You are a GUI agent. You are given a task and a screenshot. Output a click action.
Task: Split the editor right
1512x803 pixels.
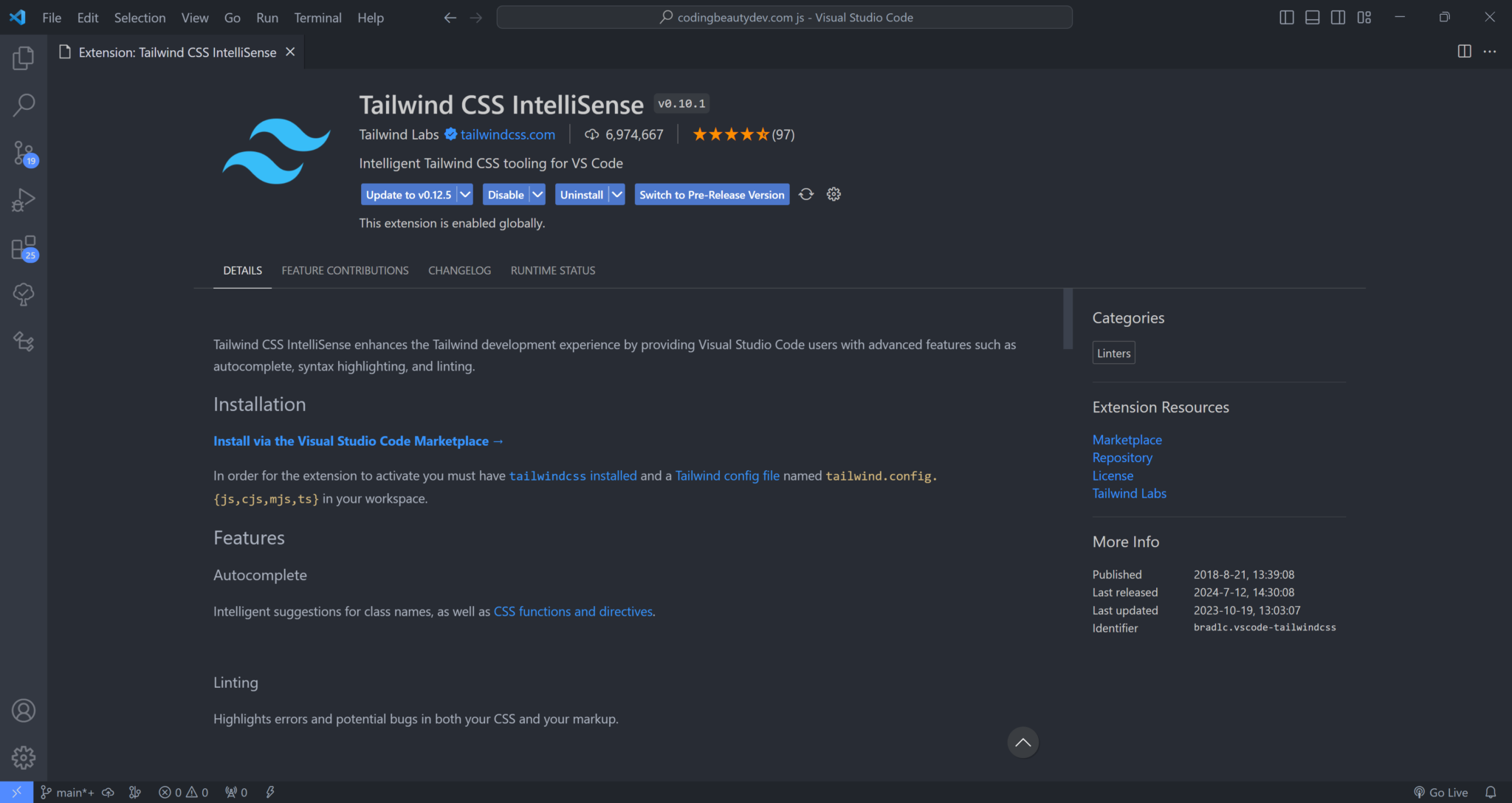click(1465, 52)
